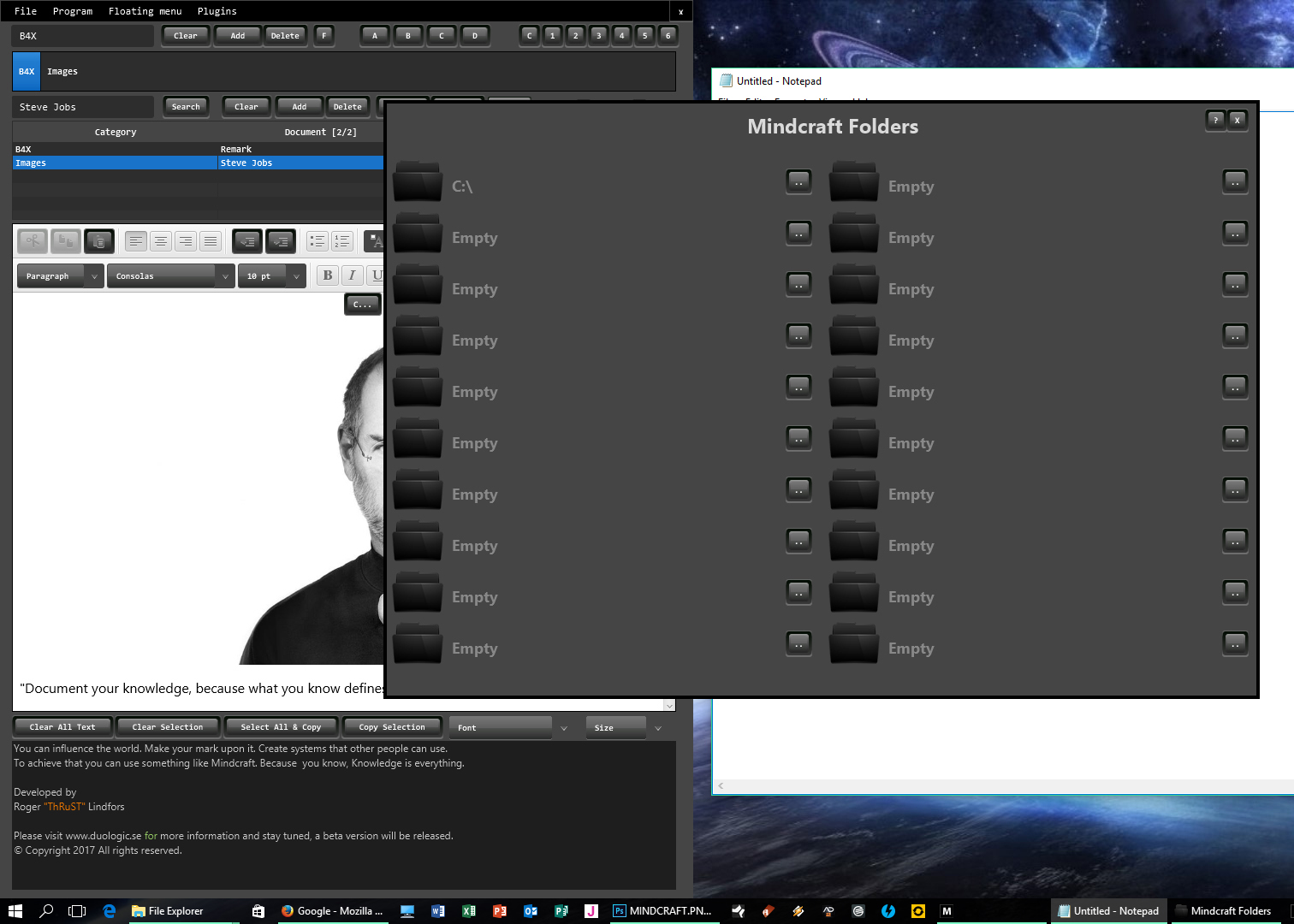This screenshot has width=1294, height=924.
Task: Open Excel from the taskbar
Action: (x=469, y=911)
